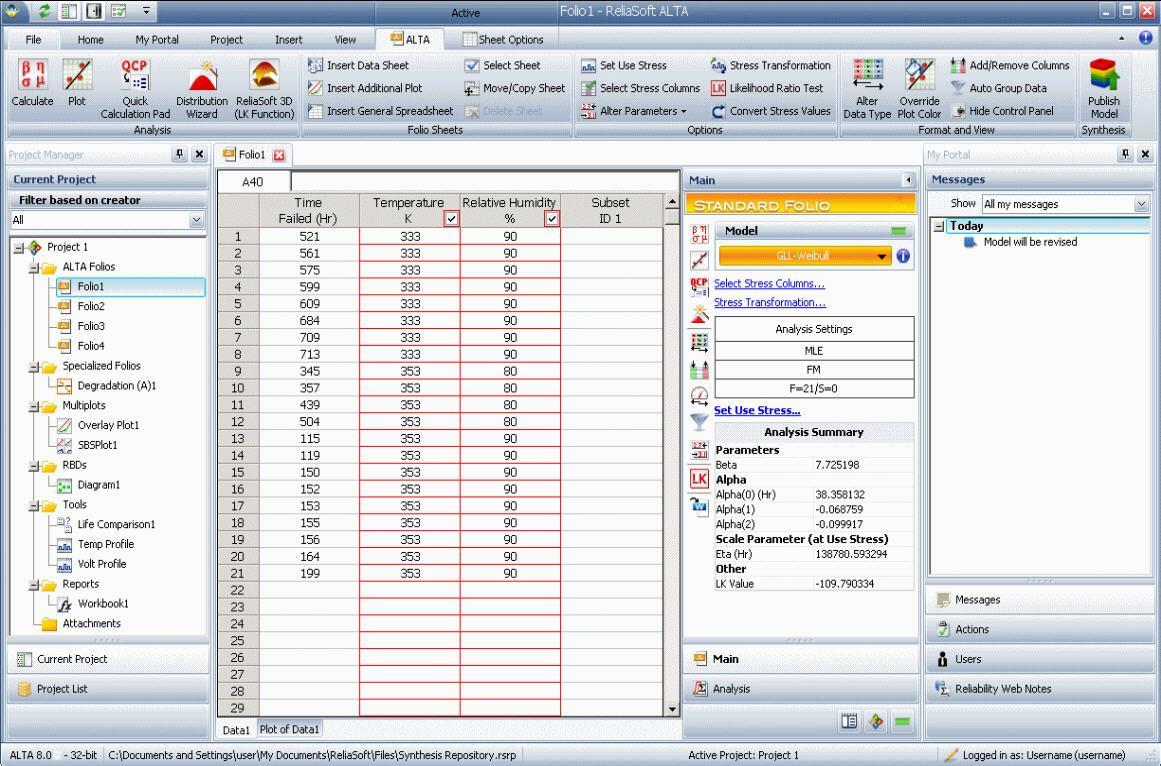This screenshot has height=766, width=1161.
Task: Collapse the ALTA Folios tree node
Action: [x=33, y=267]
